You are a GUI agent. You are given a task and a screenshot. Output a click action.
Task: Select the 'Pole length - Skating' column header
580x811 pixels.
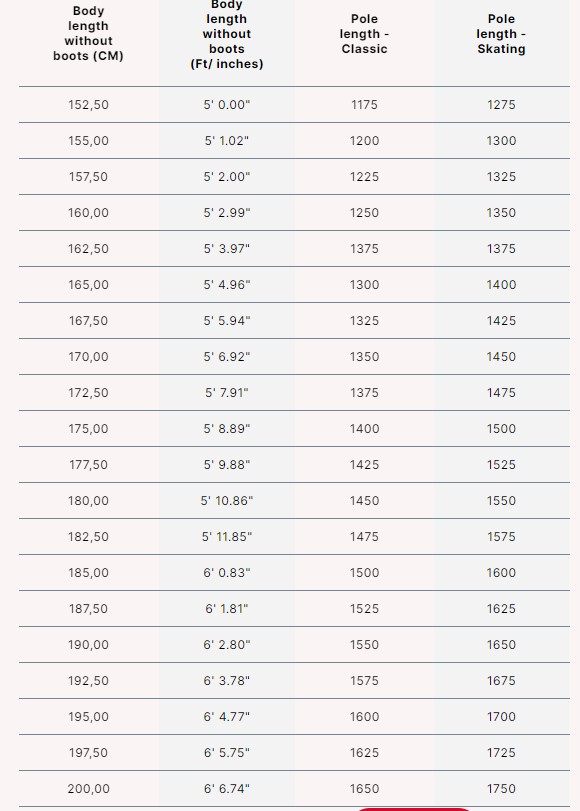tap(501, 34)
